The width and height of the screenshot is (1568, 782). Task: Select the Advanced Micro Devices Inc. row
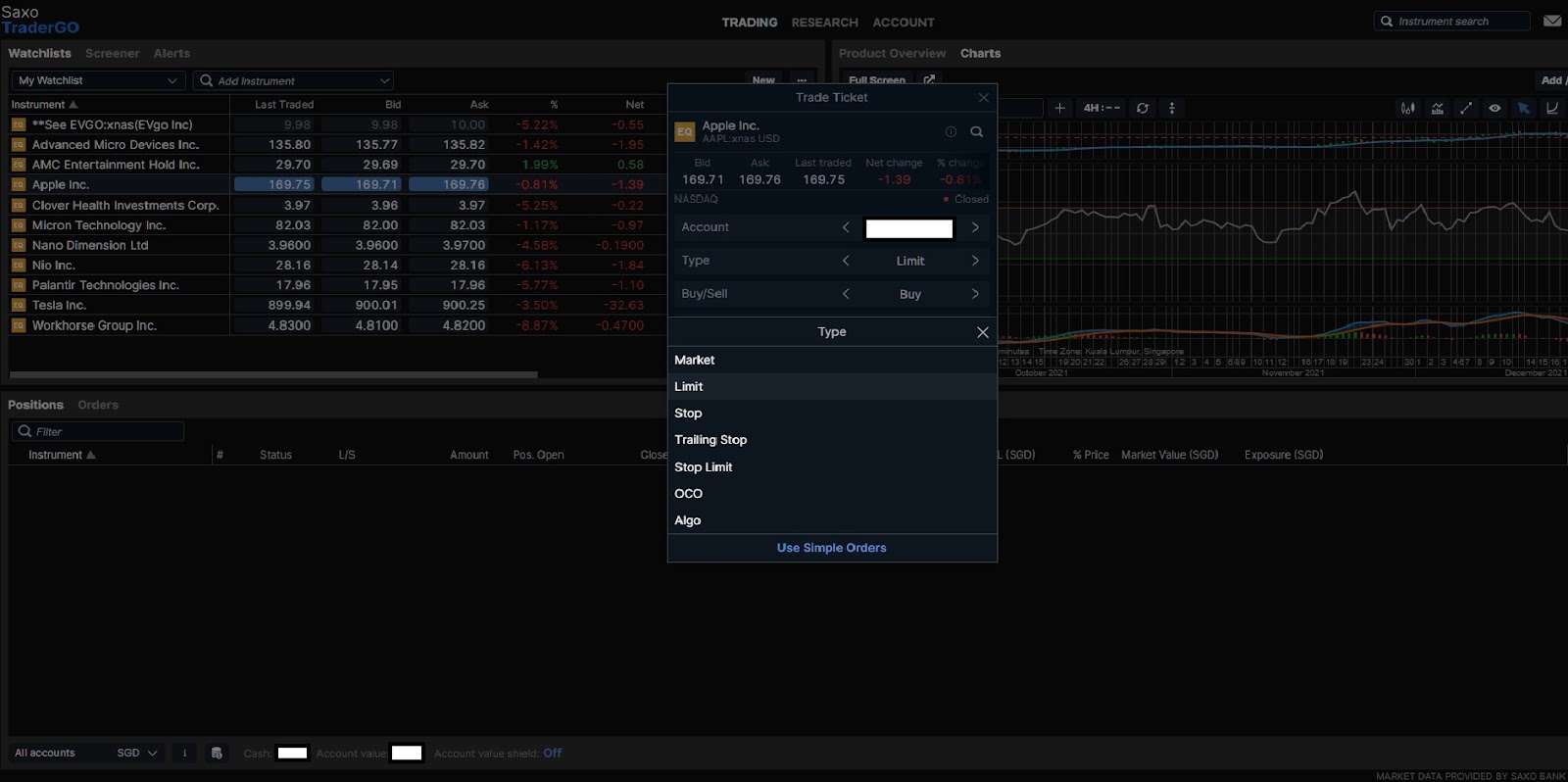[335, 145]
